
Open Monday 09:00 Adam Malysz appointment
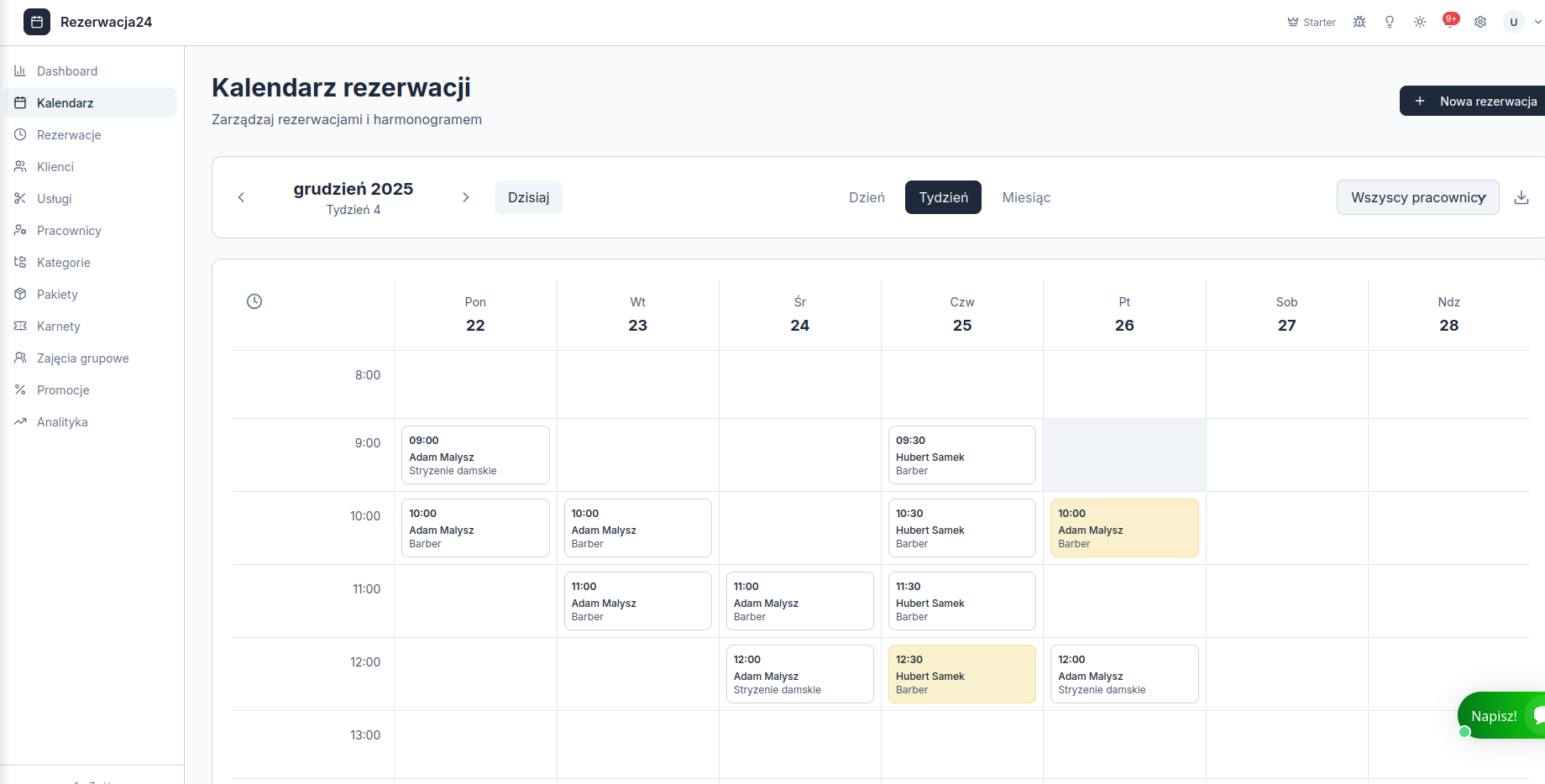coord(475,455)
